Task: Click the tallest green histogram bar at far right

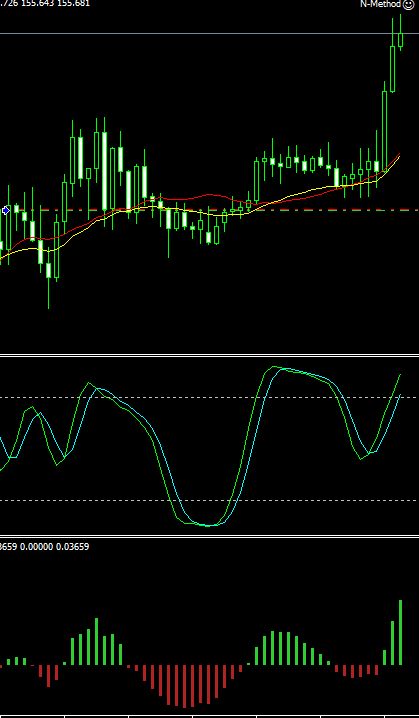Action: click(401, 632)
